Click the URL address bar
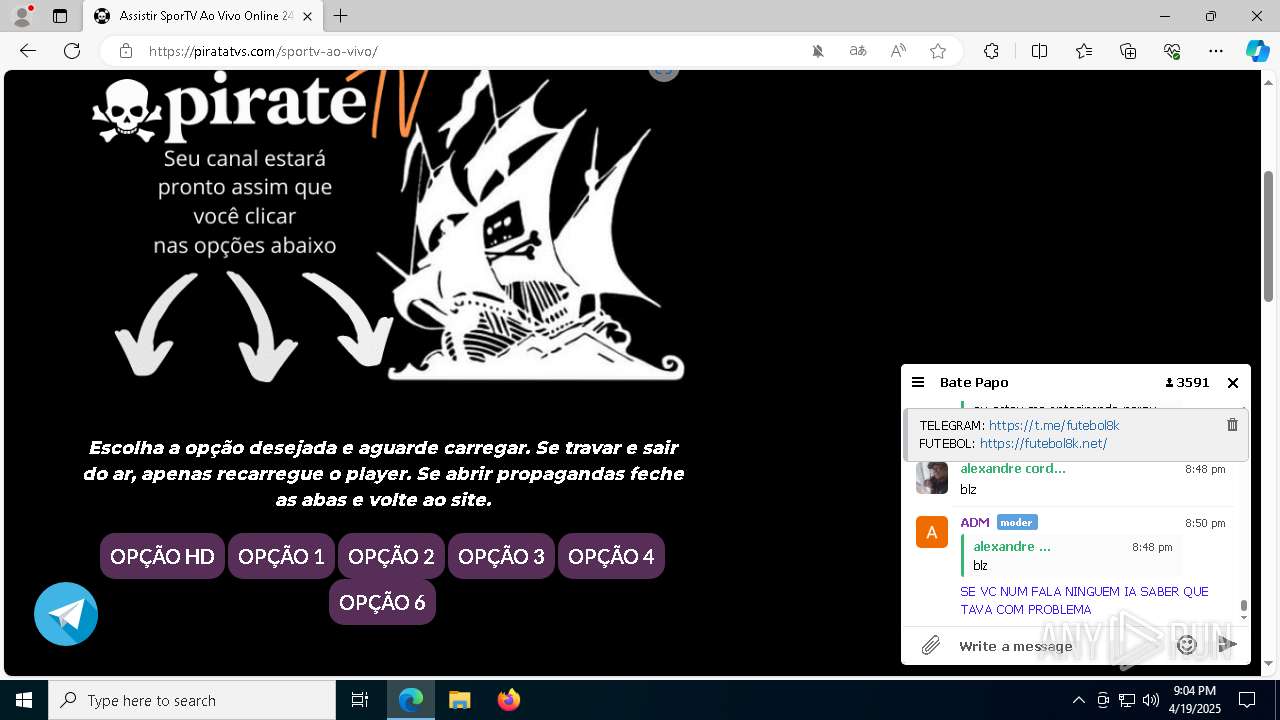Image resolution: width=1280 pixels, height=720 pixels. coord(470,51)
